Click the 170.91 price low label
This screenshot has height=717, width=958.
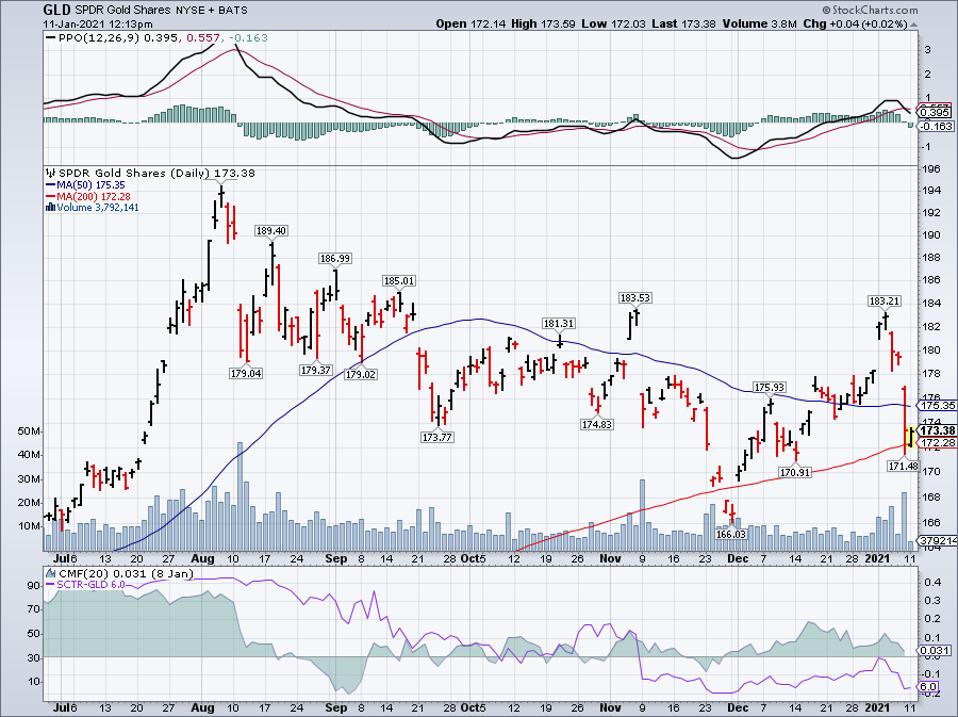pyautogui.click(x=795, y=472)
